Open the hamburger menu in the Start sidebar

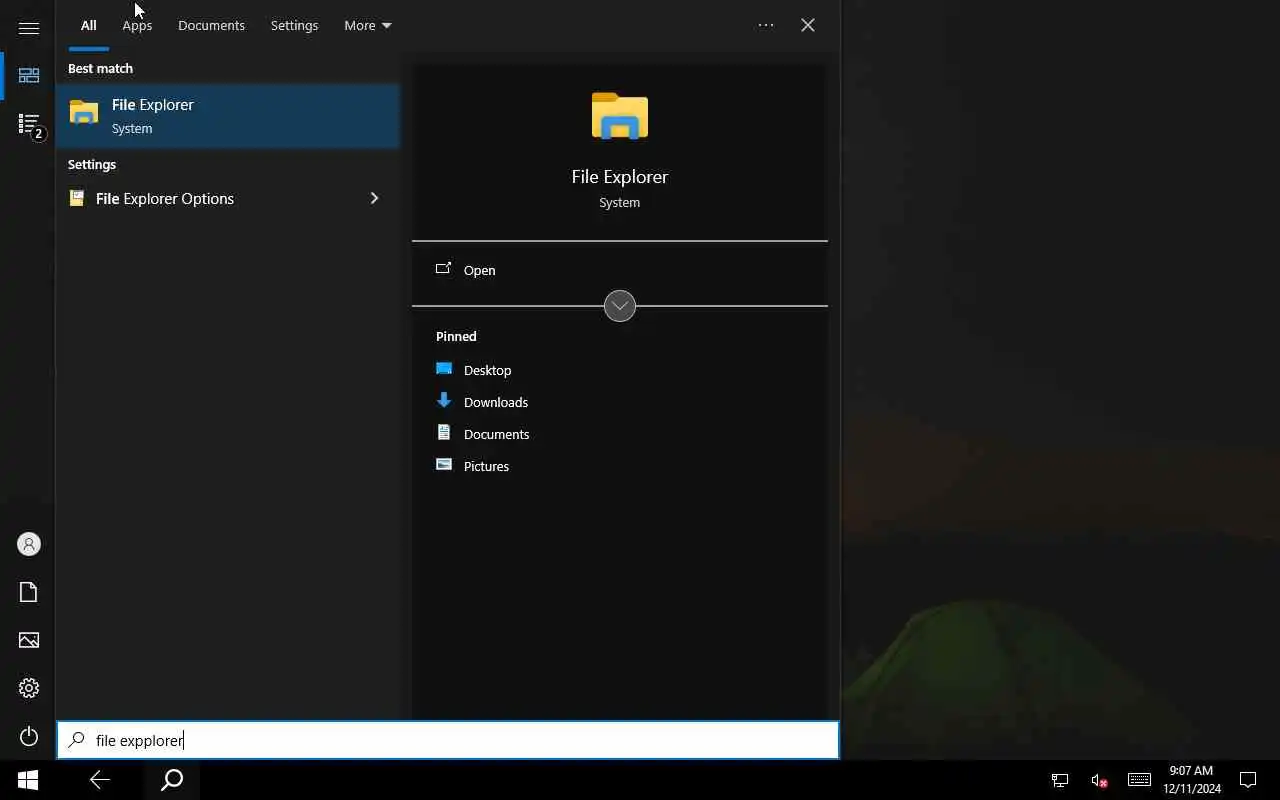click(28, 28)
